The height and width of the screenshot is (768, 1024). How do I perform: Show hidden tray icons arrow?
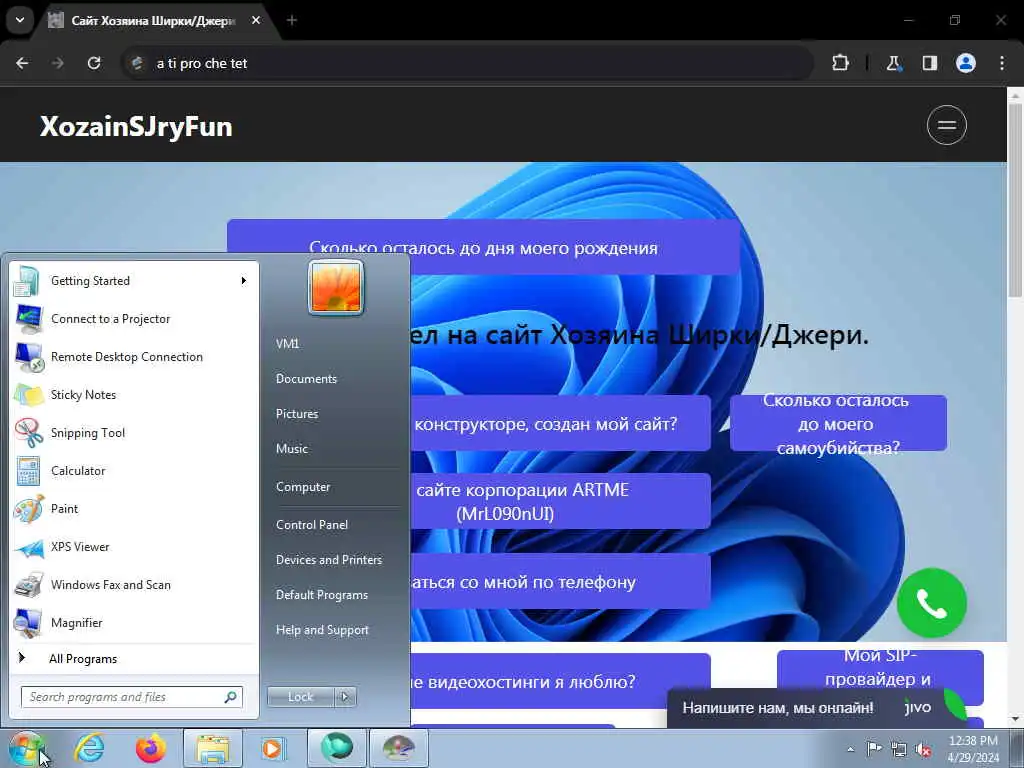[850, 749]
